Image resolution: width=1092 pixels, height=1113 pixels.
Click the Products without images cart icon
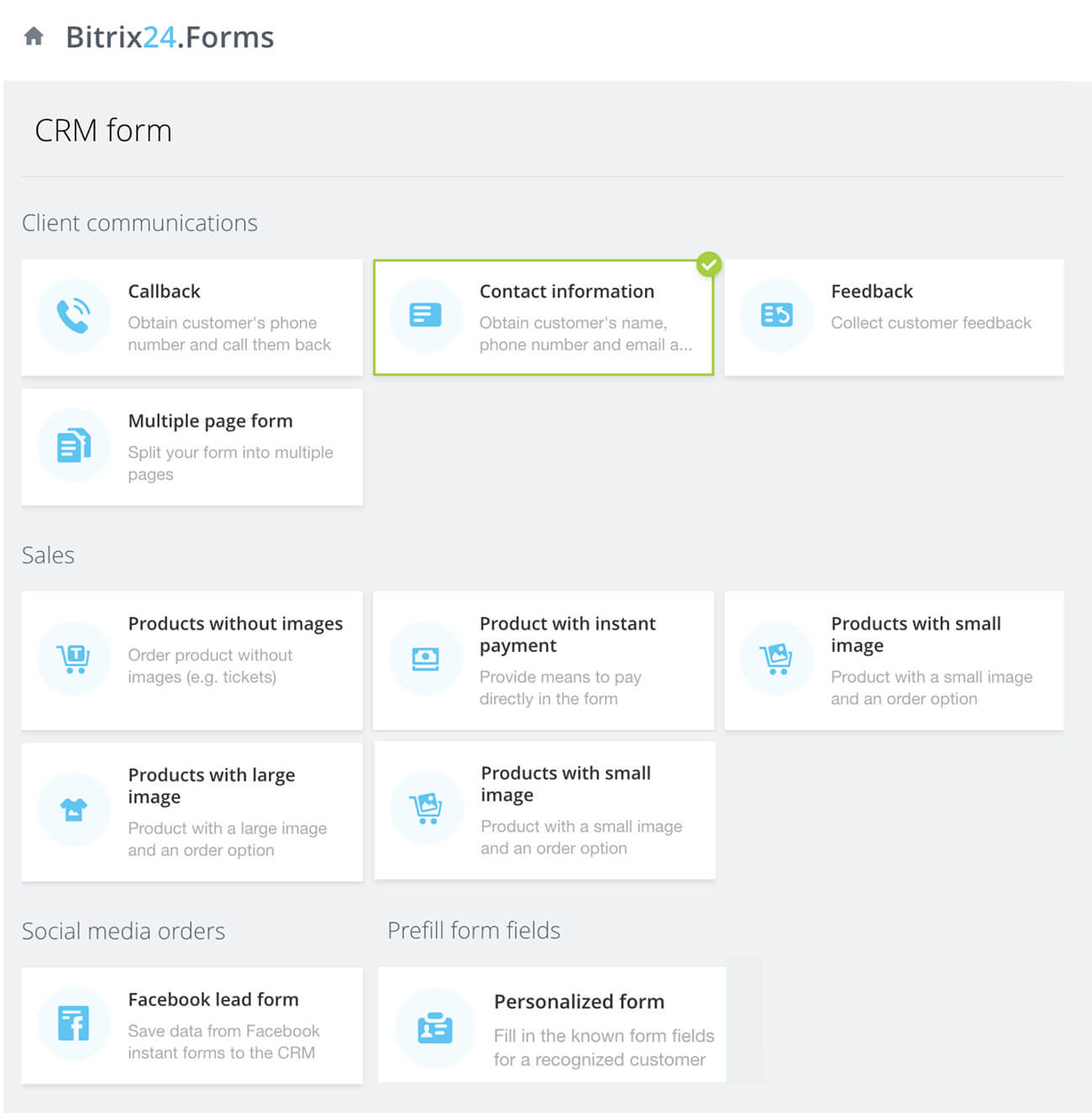(74, 658)
